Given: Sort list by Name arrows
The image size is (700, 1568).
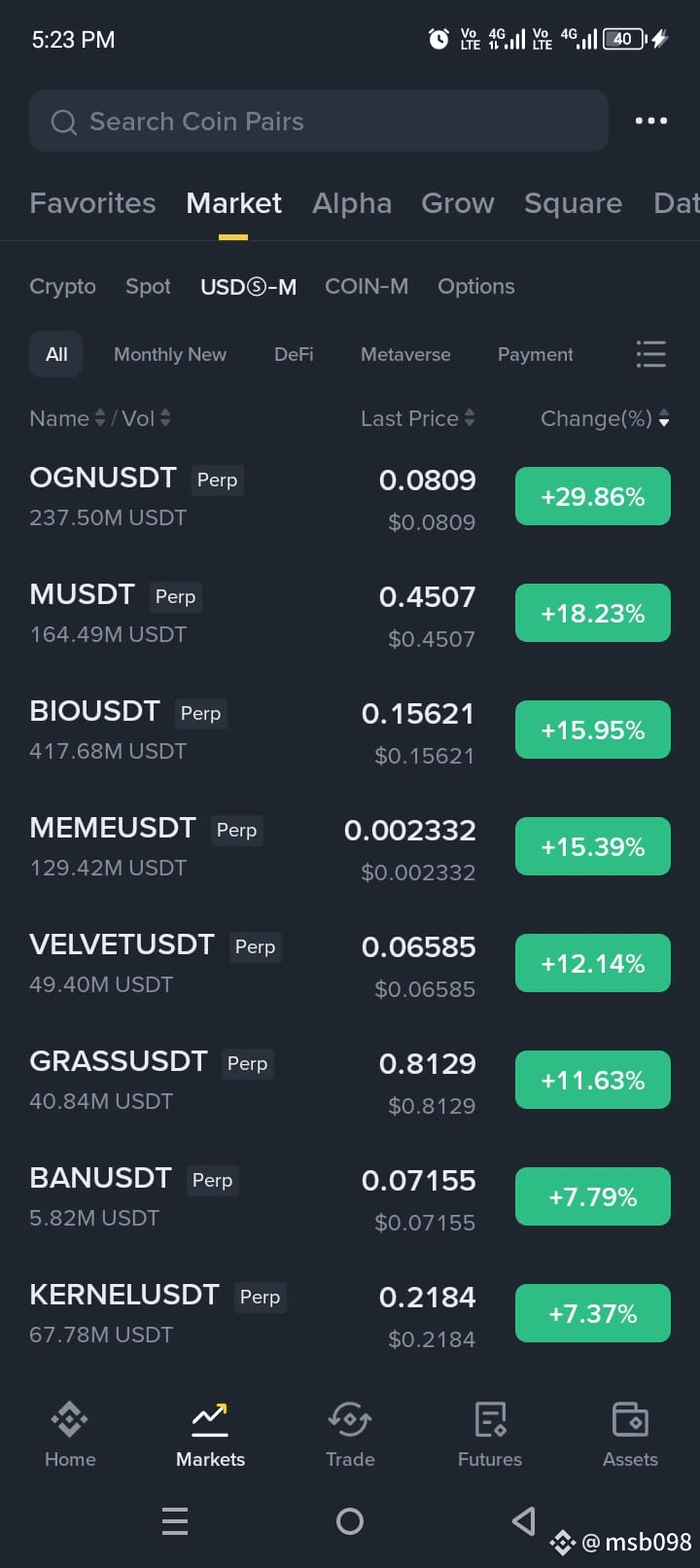Looking at the screenshot, I should [98, 418].
